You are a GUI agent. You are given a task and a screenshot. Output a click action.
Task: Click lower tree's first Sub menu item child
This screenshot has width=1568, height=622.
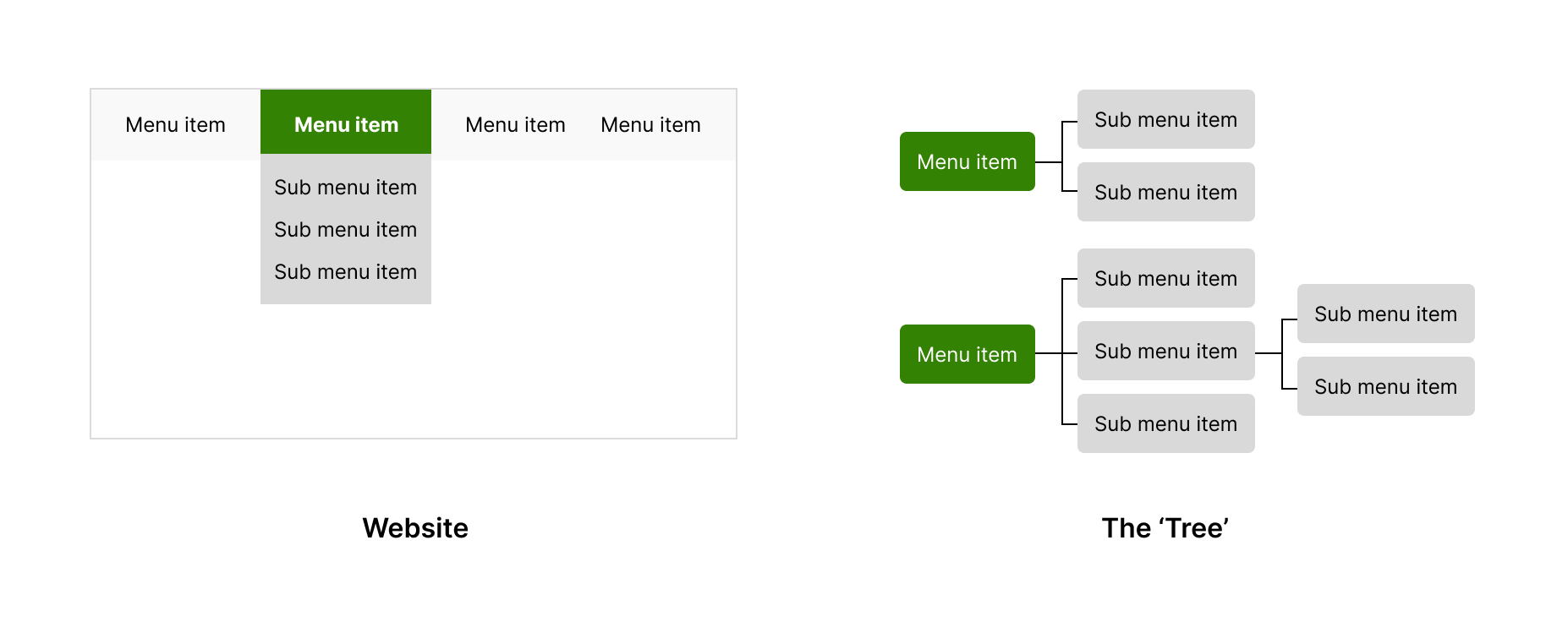click(1165, 278)
